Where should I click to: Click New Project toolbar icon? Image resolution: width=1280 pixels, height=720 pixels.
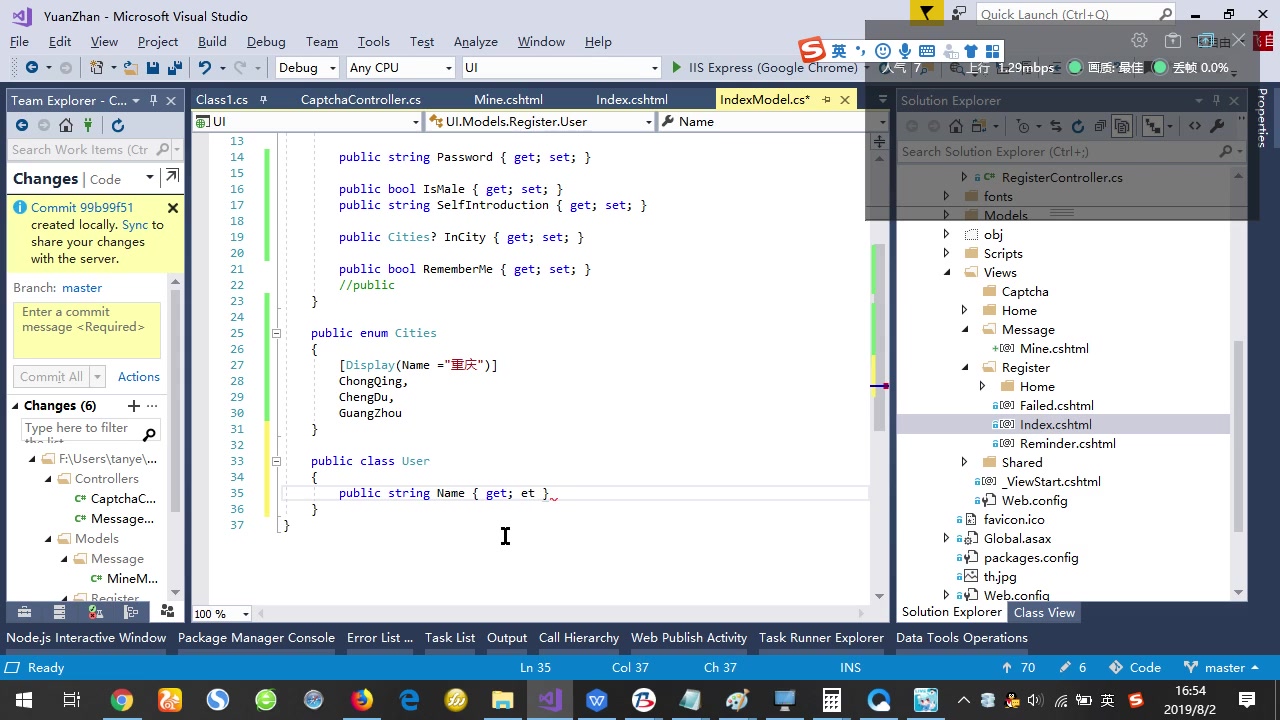tap(97, 67)
